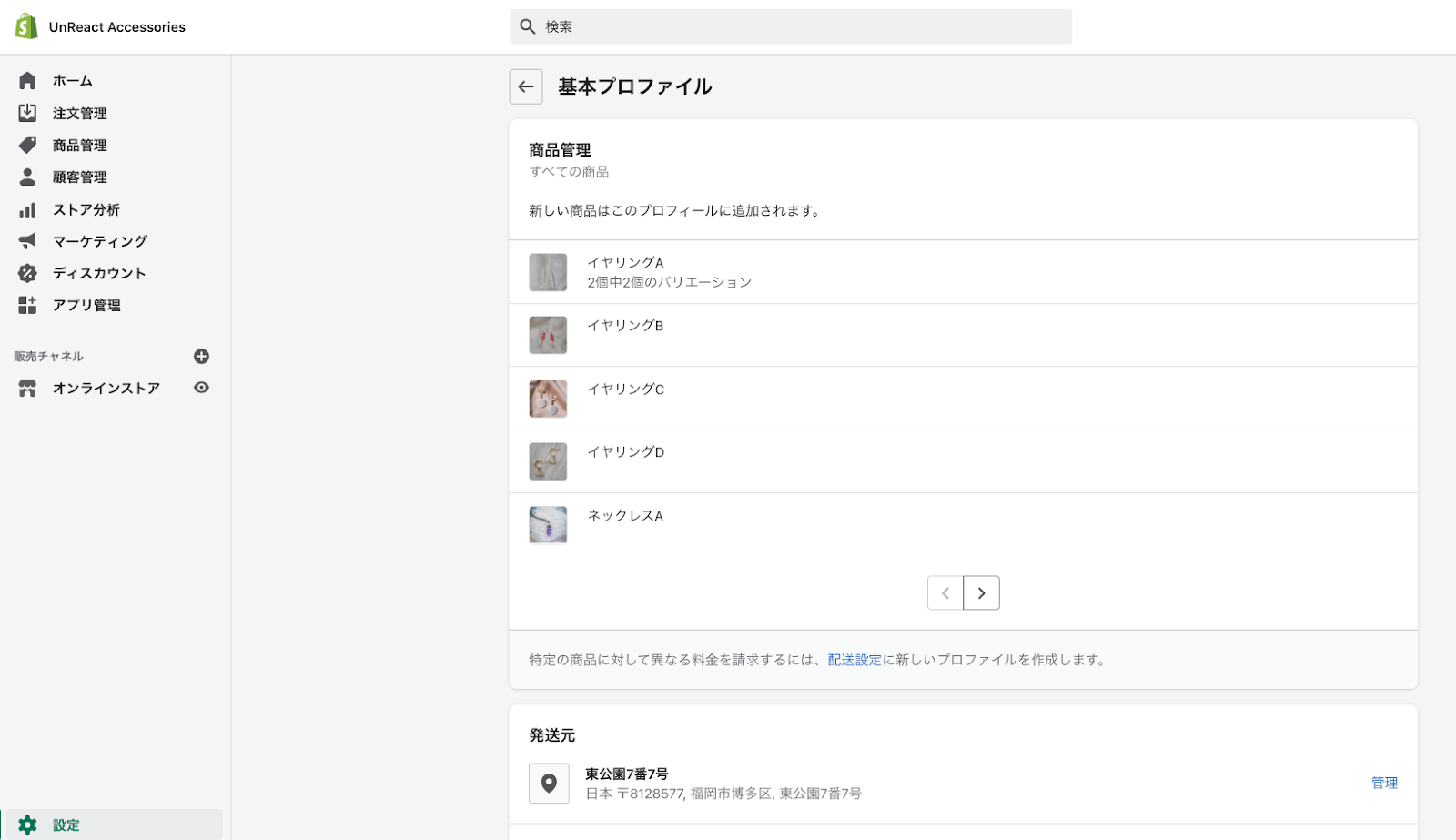Click the ホーム house icon in sidebar

tap(27, 81)
